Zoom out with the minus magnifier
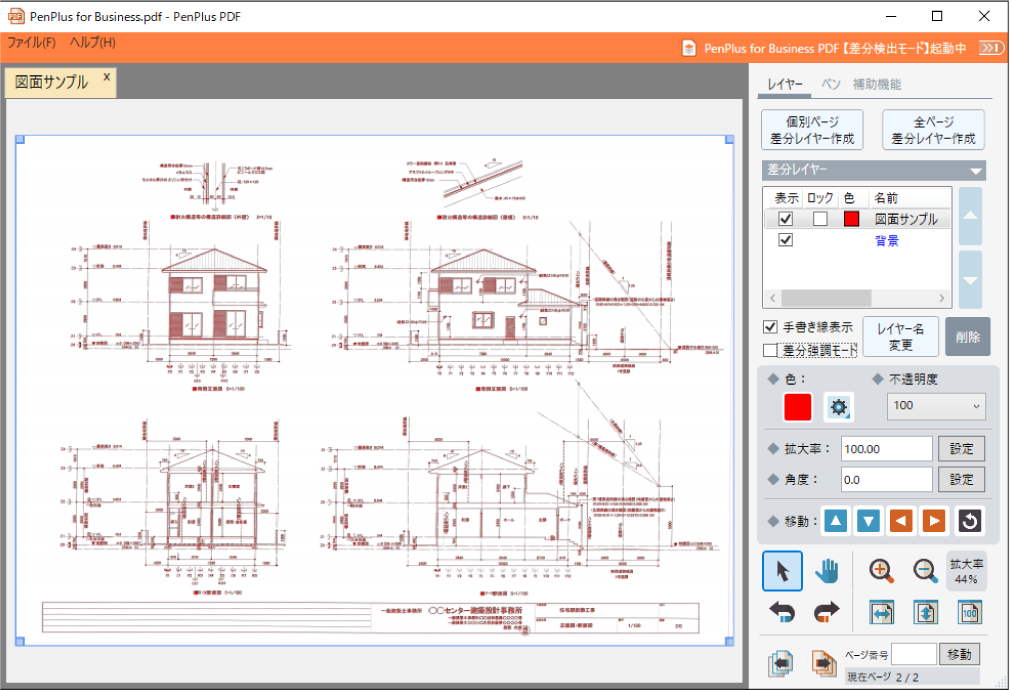 (926, 571)
